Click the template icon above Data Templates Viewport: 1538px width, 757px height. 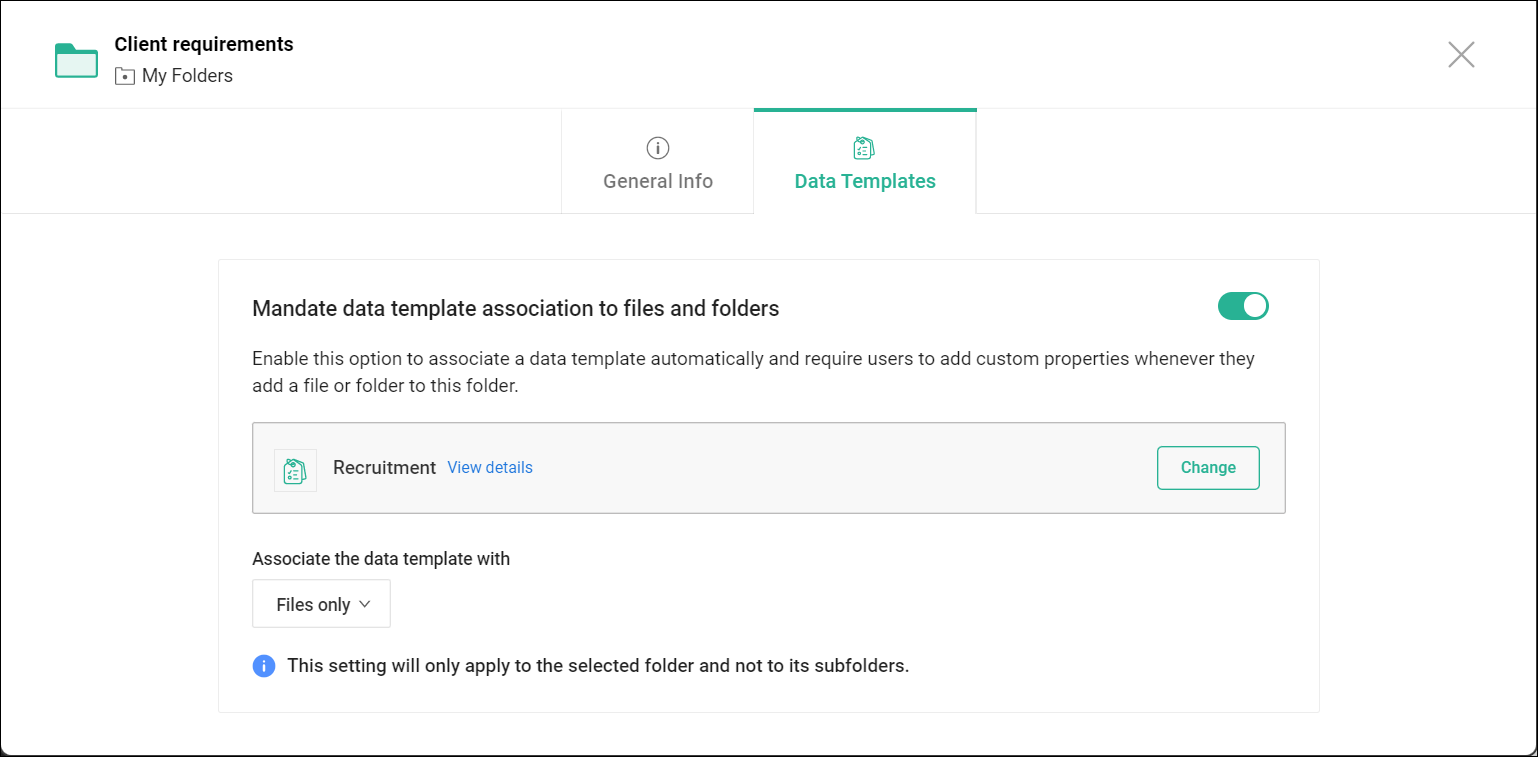tap(864, 148)
